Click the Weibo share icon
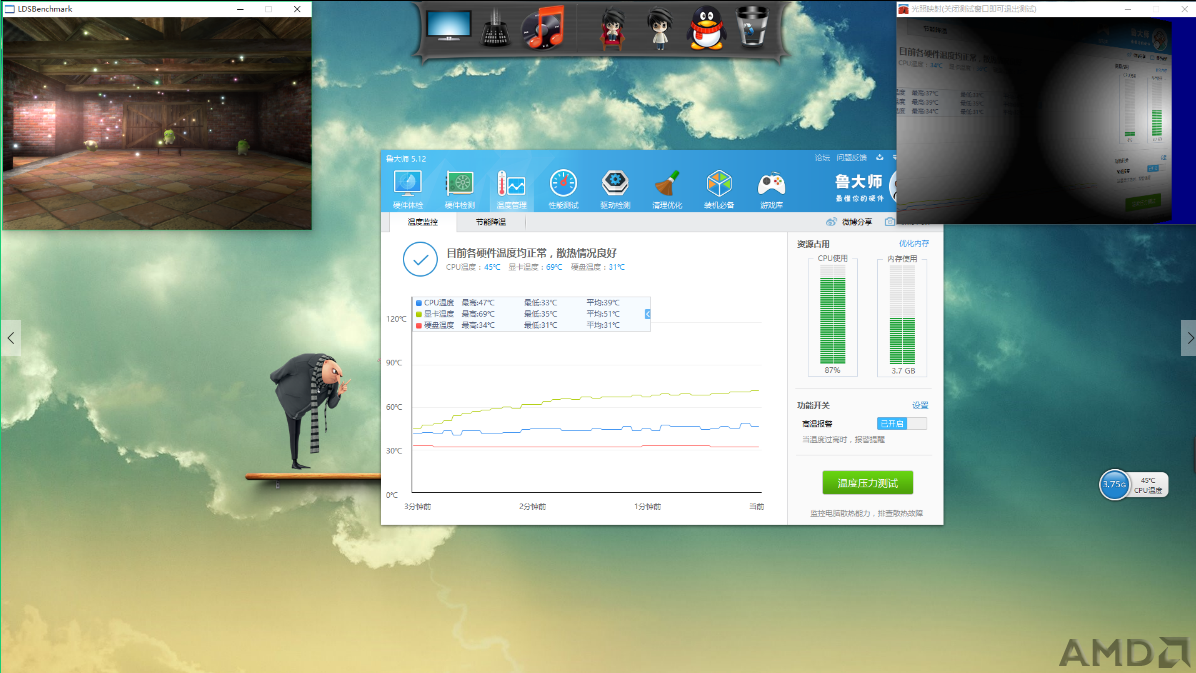 click(831, 222)
